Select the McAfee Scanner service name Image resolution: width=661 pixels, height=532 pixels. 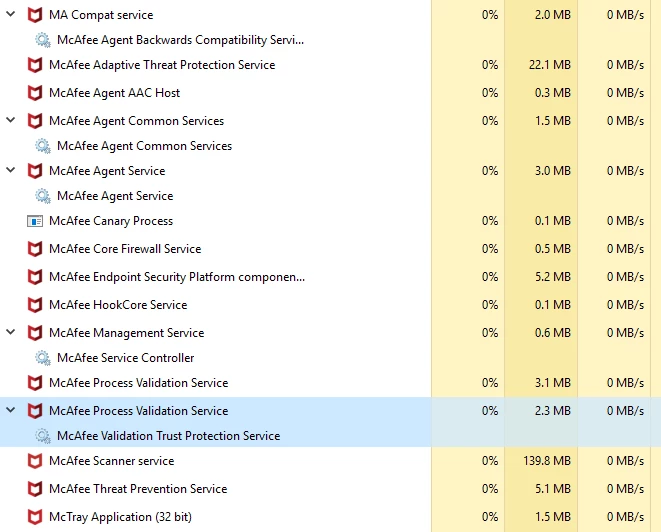111,461
